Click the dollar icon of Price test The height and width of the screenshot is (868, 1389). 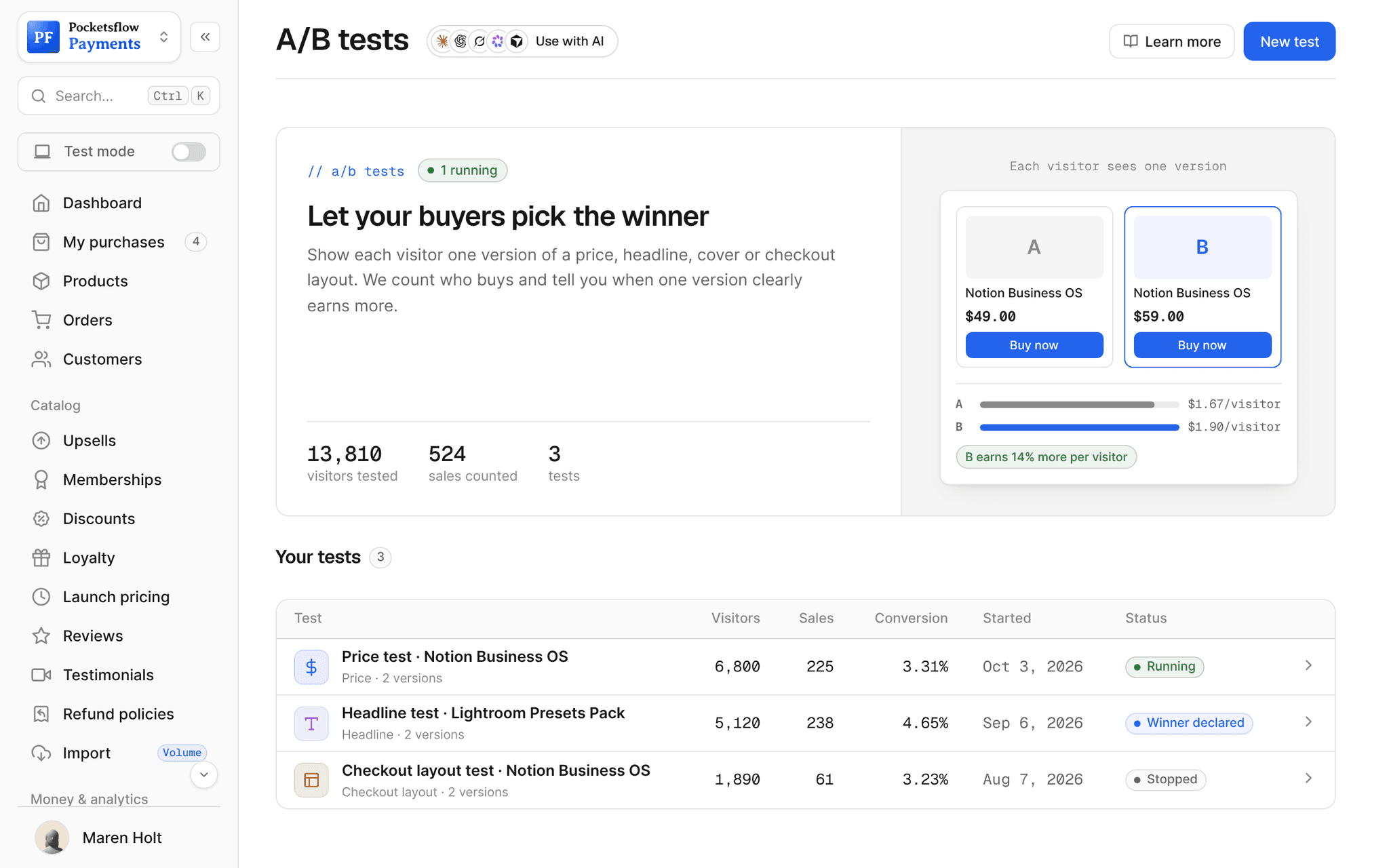click(x=311, y=667)
